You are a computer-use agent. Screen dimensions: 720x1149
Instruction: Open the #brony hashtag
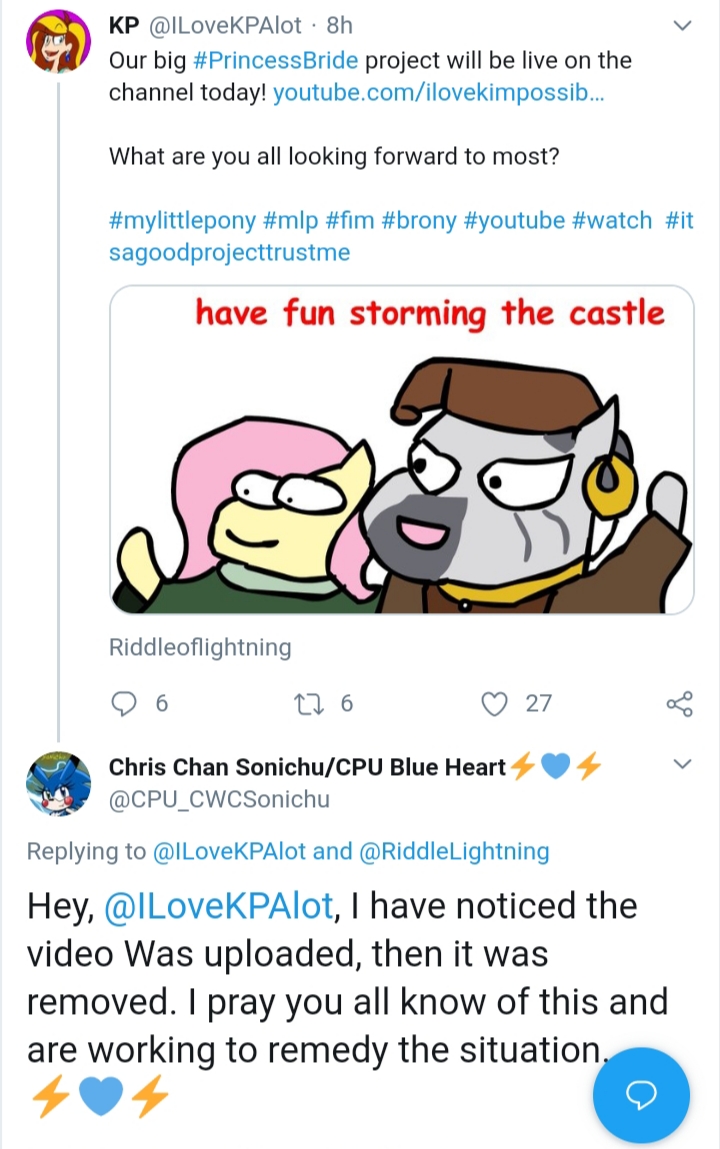pos(419,220)
